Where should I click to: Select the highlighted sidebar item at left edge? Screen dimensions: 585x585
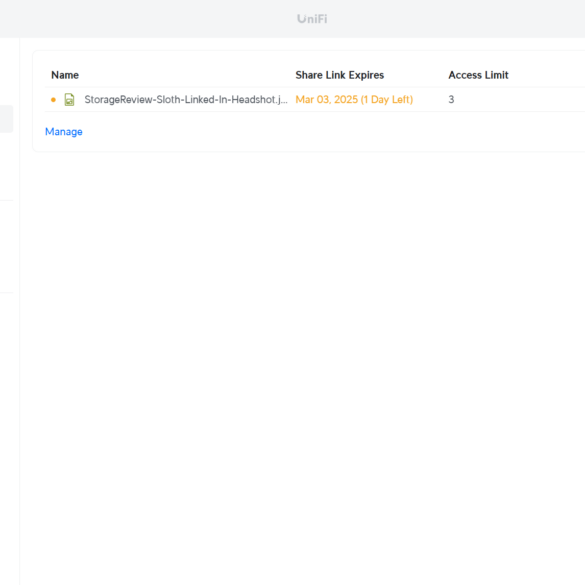pos(6,119)
